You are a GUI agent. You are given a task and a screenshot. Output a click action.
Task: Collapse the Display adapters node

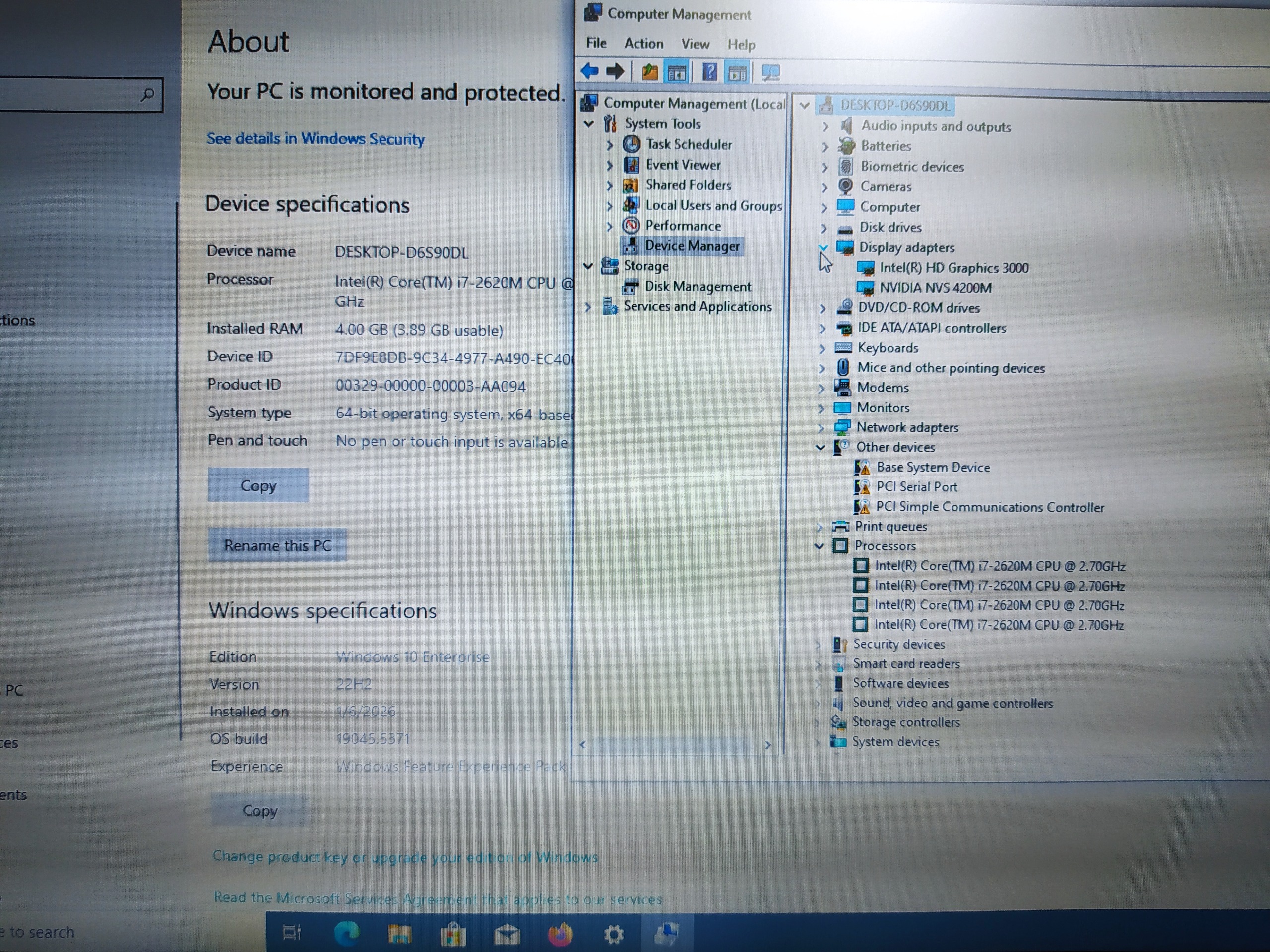click(823, 248)
